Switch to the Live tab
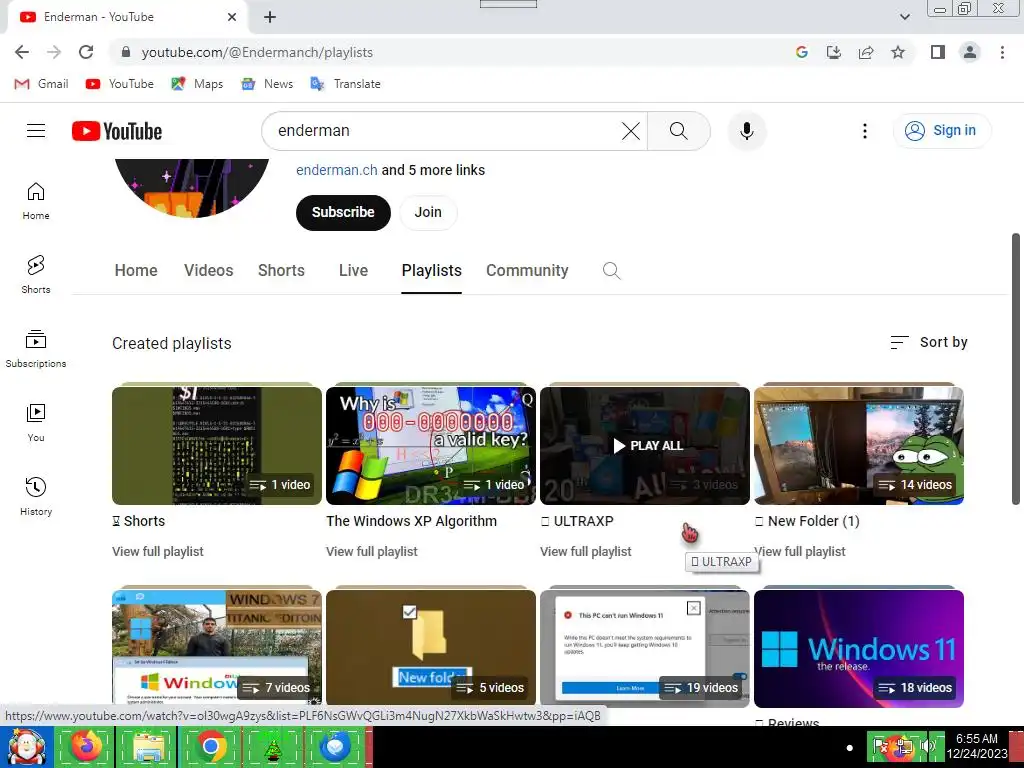This screenshot has height=768, width=1024. [353, 270]
